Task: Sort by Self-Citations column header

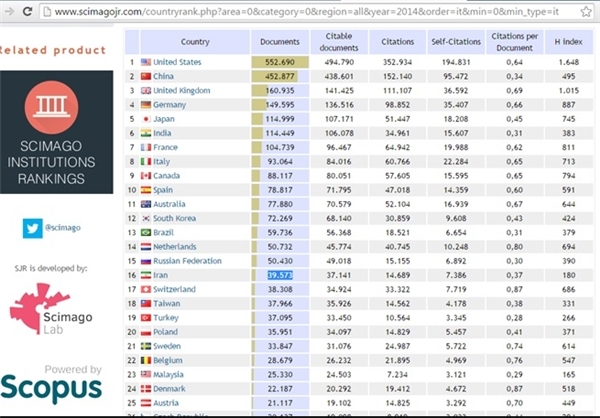Action: coord(456,42)
